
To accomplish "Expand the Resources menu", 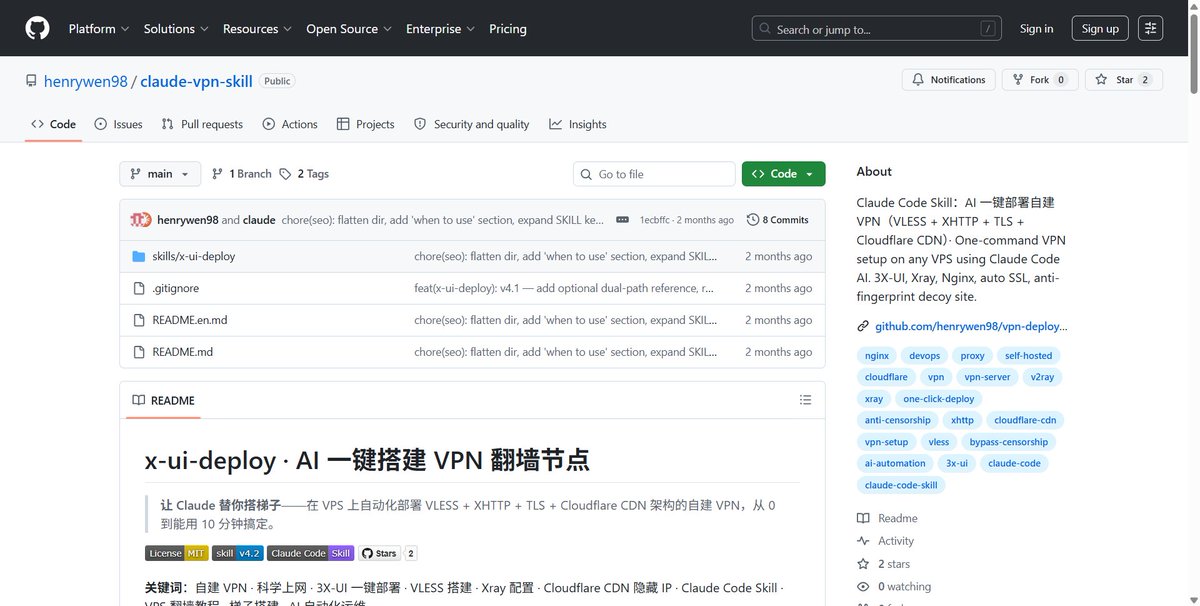I will pos(257,29).
